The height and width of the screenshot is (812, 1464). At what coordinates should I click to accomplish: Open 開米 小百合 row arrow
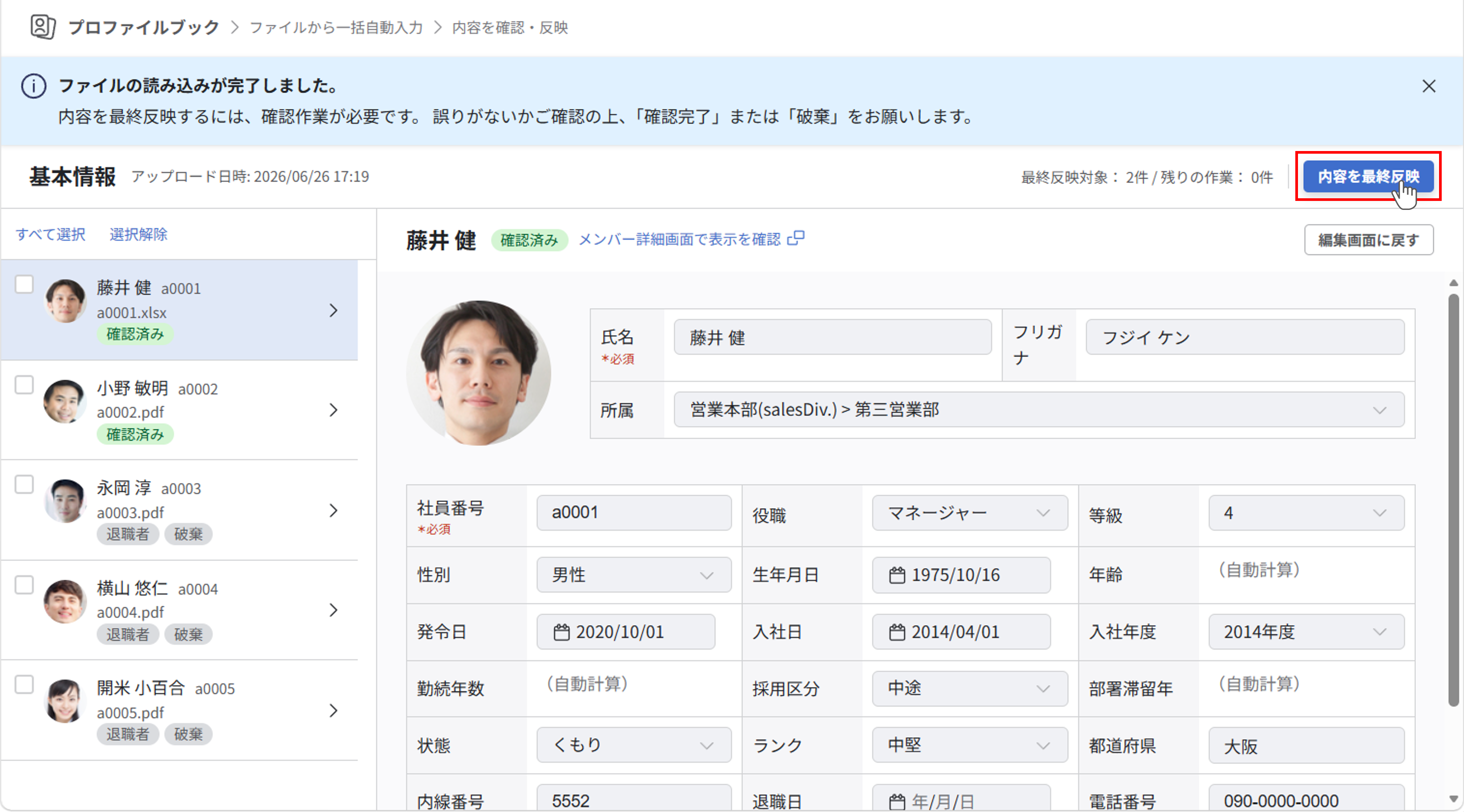(x=334, y=710)
